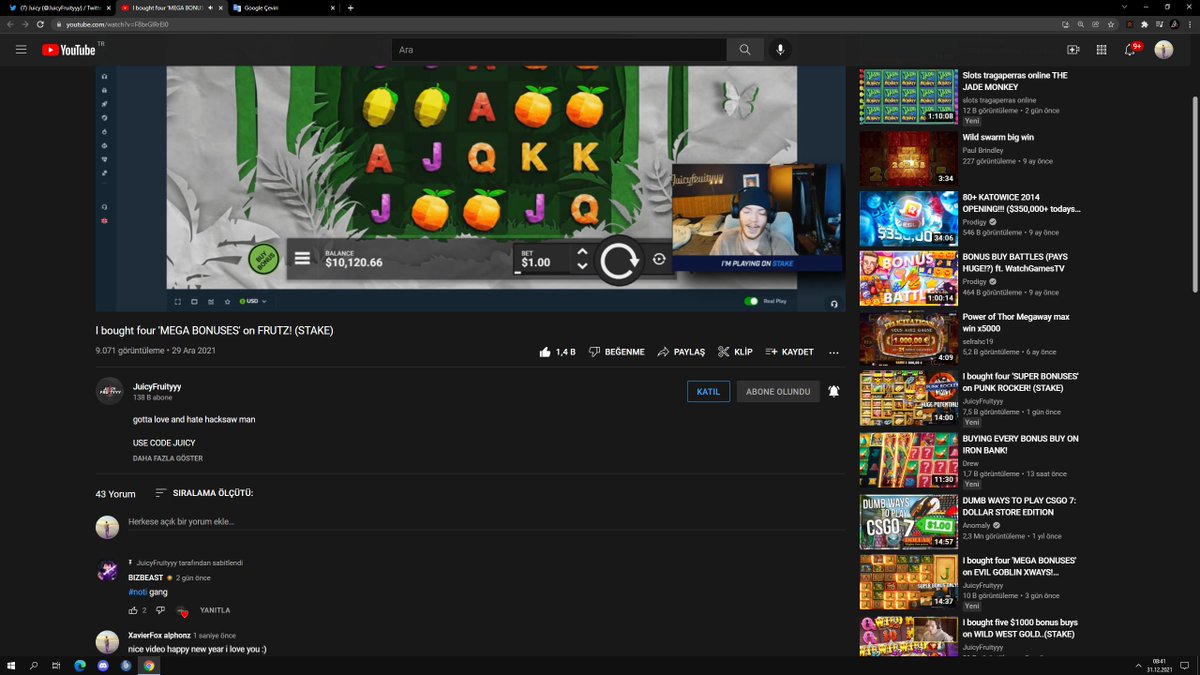Open the Windows Start menu

coord(11,665)
